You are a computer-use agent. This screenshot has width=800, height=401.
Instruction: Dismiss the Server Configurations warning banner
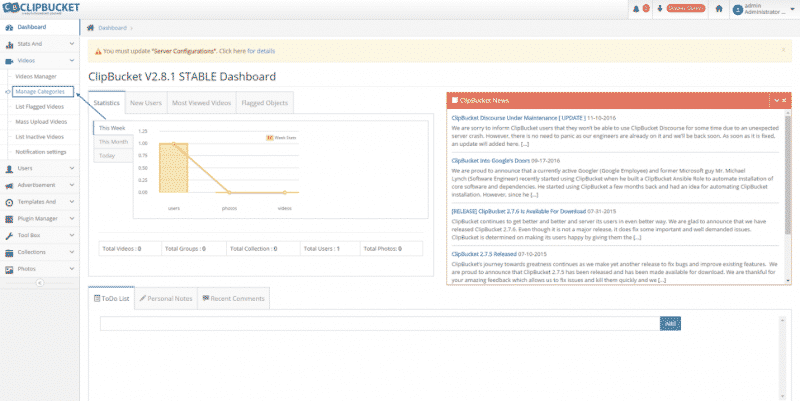782,49
